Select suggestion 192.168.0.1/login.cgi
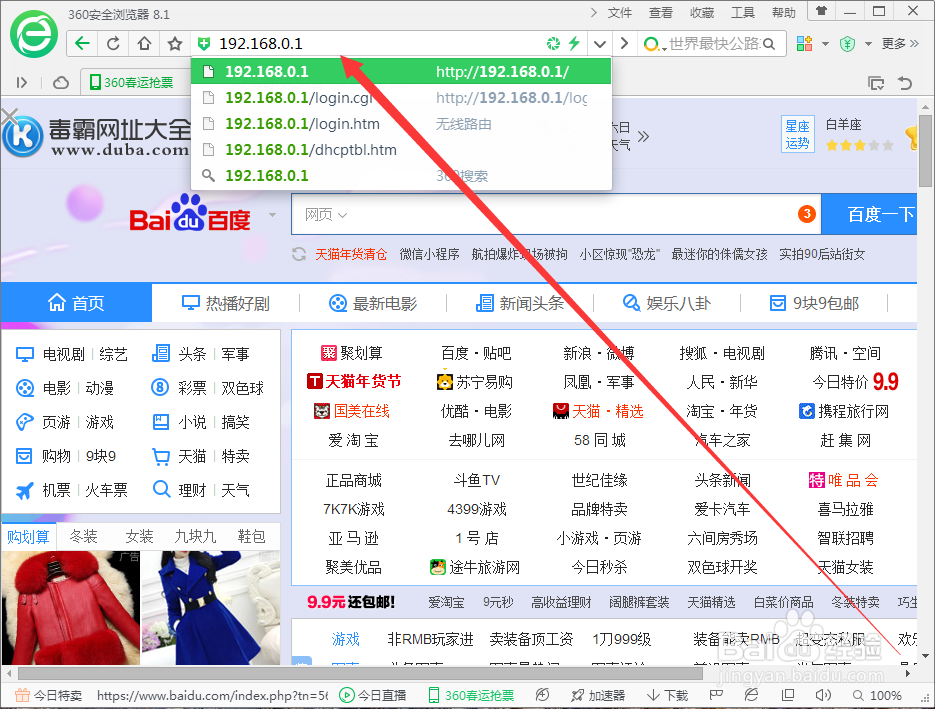 [401, 98]
